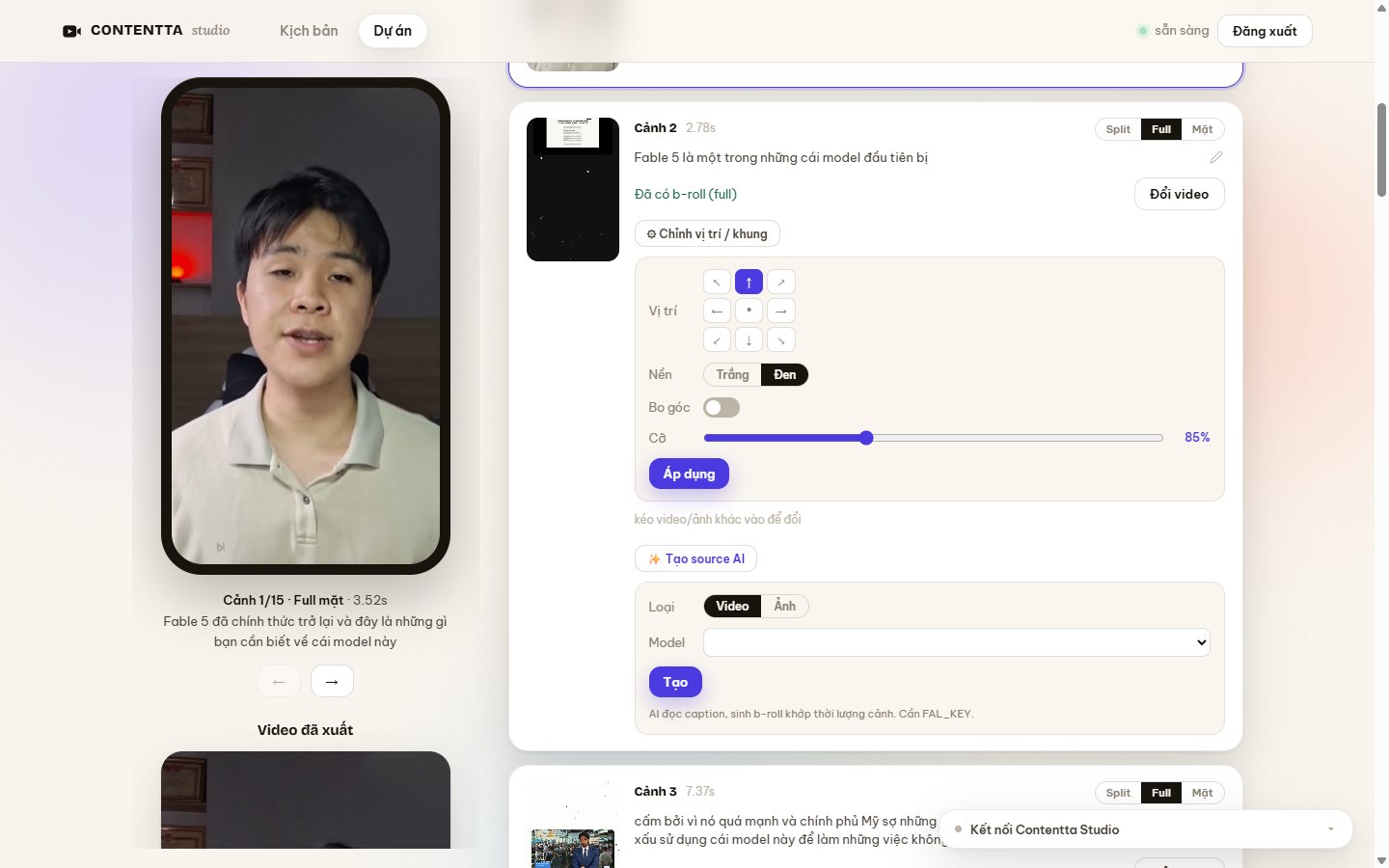Open the Model dropdown

tap(957, 642)
